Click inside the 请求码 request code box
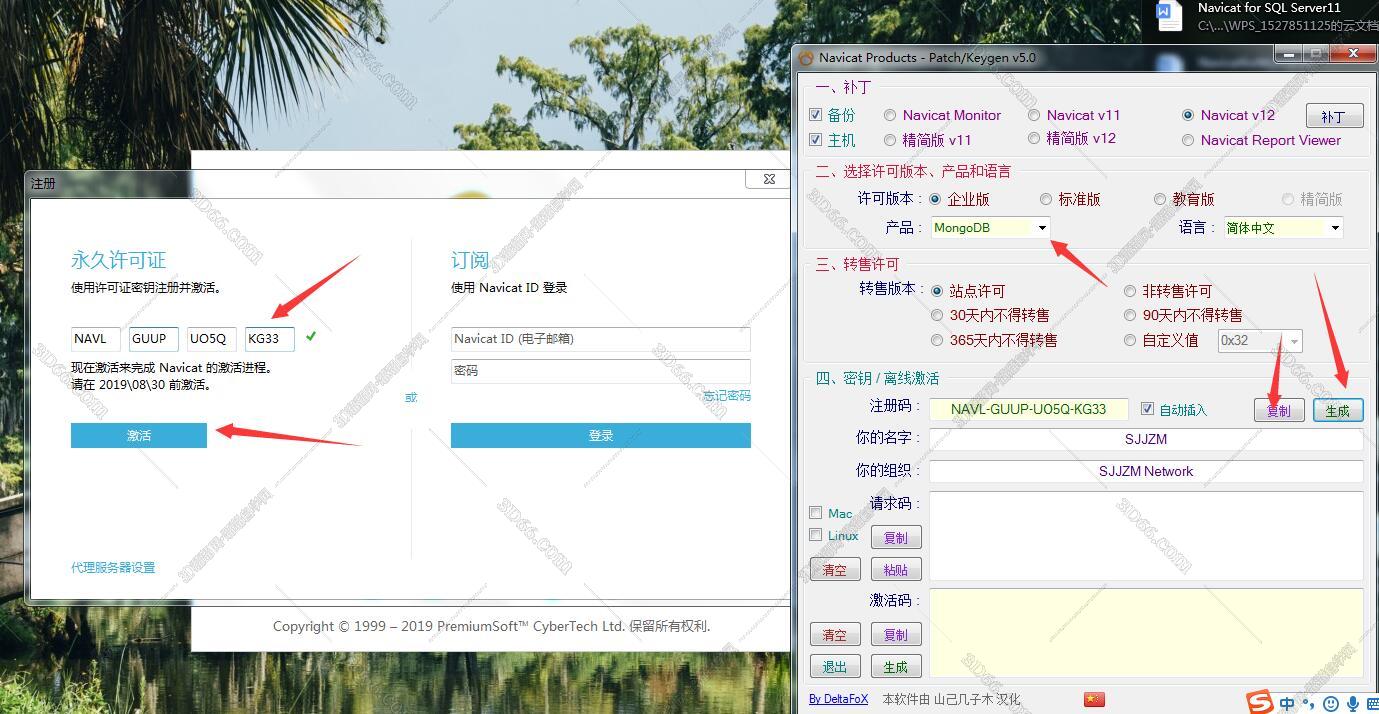This screenshot has width=1379, height=714. 1146,536
